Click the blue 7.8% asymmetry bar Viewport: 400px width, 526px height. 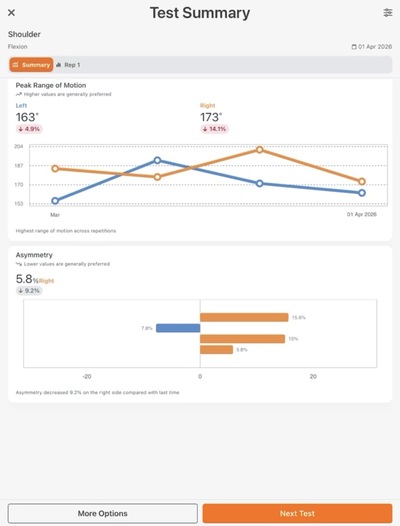[x=178, y=328]
